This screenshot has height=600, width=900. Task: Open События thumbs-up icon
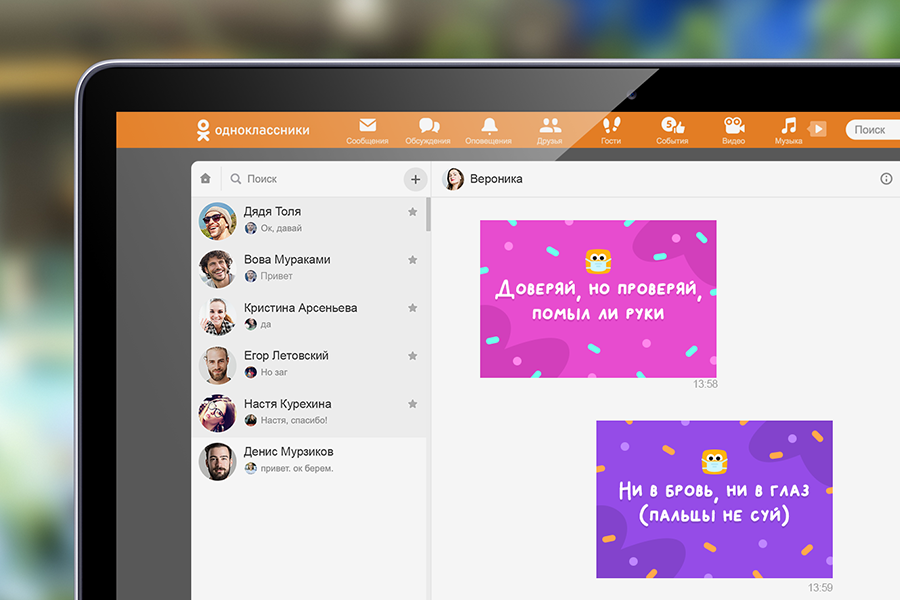[x=673, y=125]
